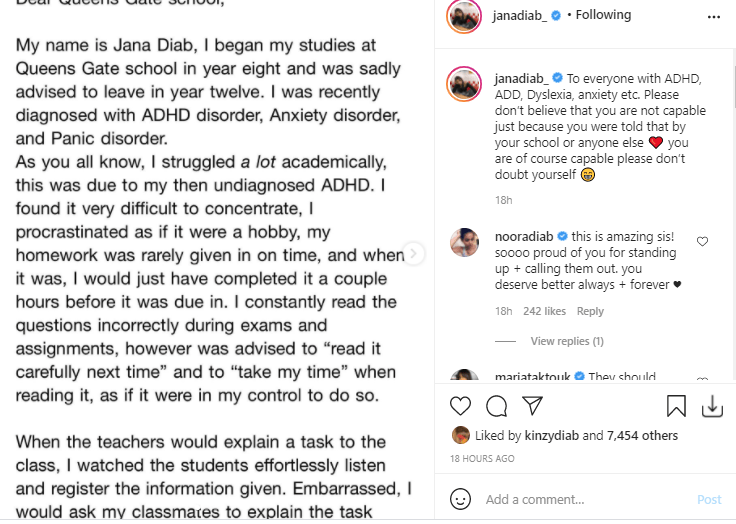The image size is (736, 524).
Task: Download post using arrow icon
Action: click(x=712, y=406)
